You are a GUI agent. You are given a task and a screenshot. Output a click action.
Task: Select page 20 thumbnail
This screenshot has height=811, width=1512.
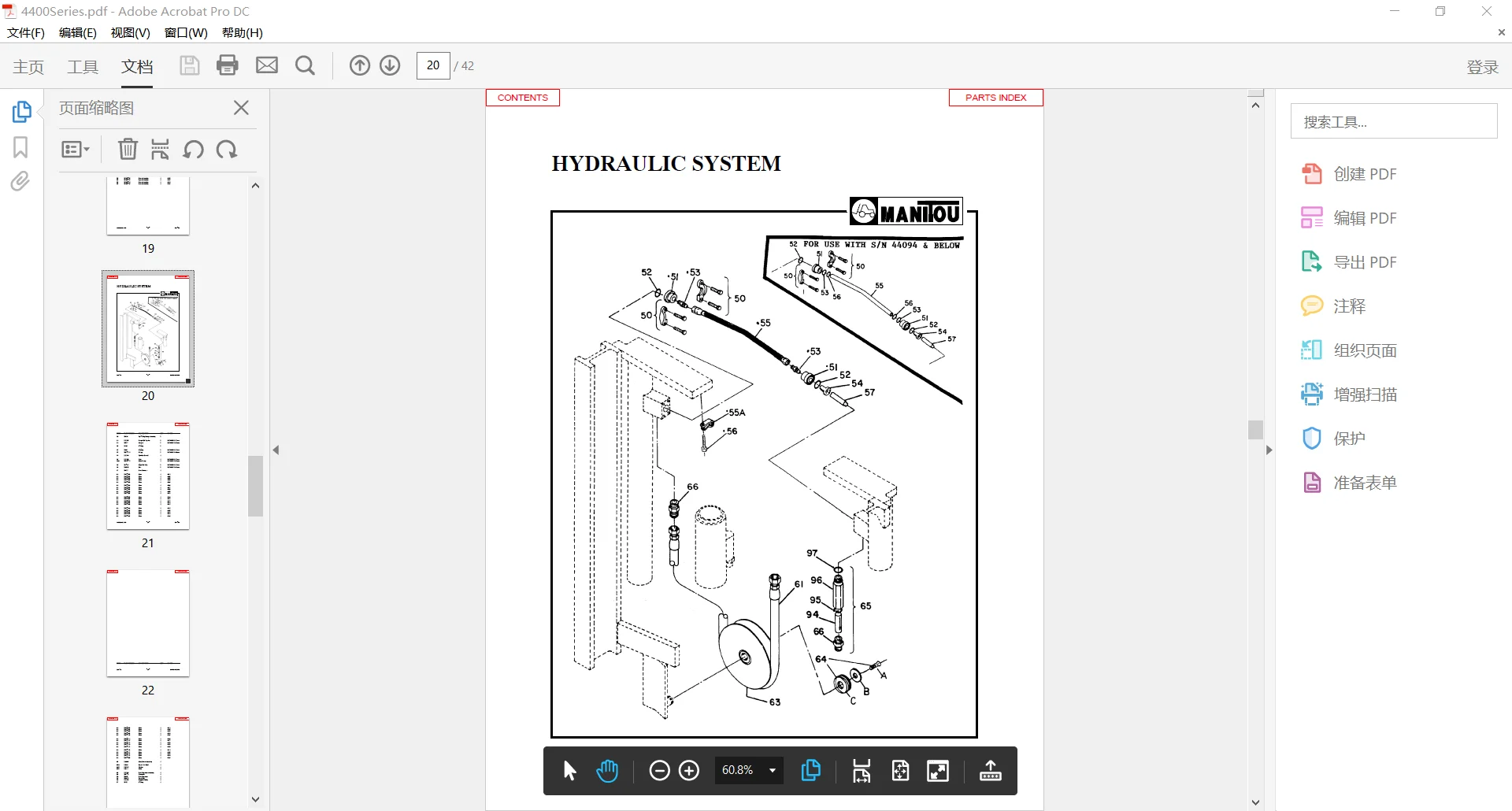148,329
